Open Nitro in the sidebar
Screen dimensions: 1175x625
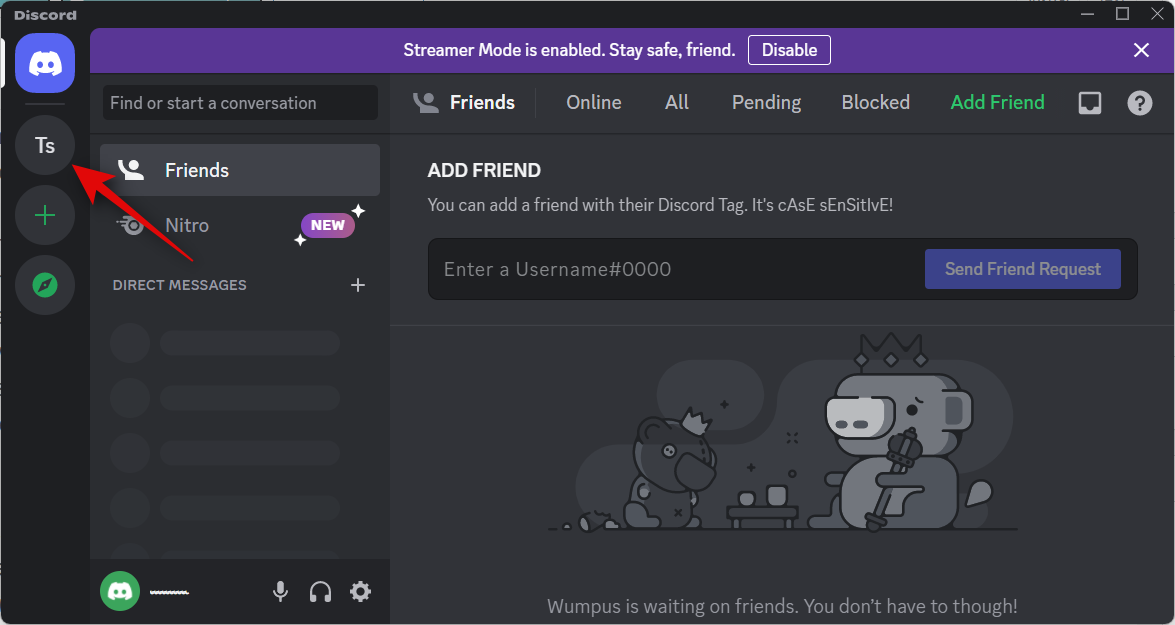[187, 225]
